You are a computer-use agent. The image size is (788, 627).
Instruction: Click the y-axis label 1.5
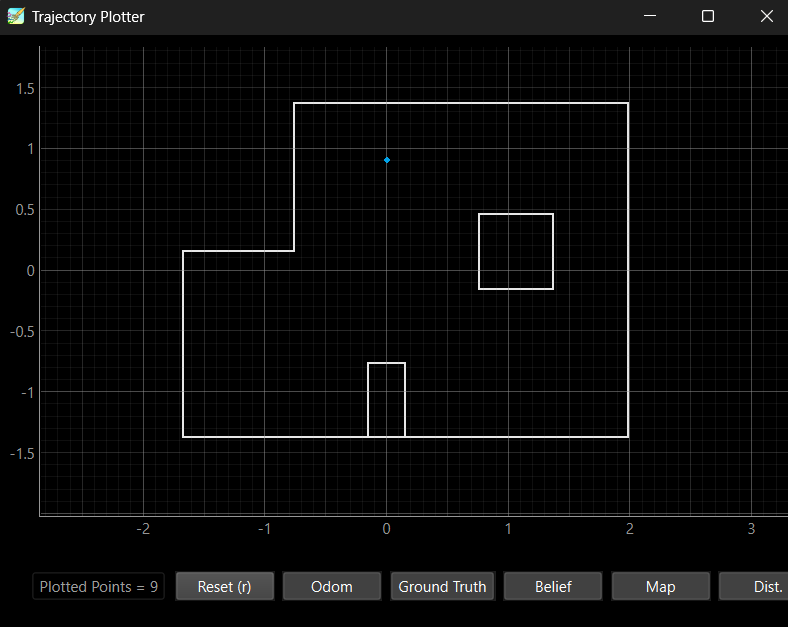(x=25, y=88)
